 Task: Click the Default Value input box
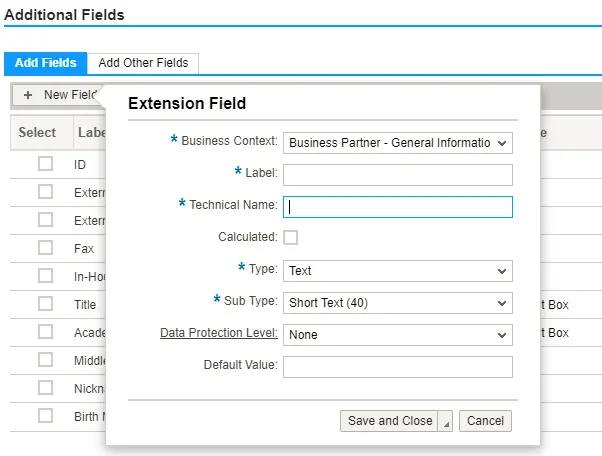coord(397,367)
